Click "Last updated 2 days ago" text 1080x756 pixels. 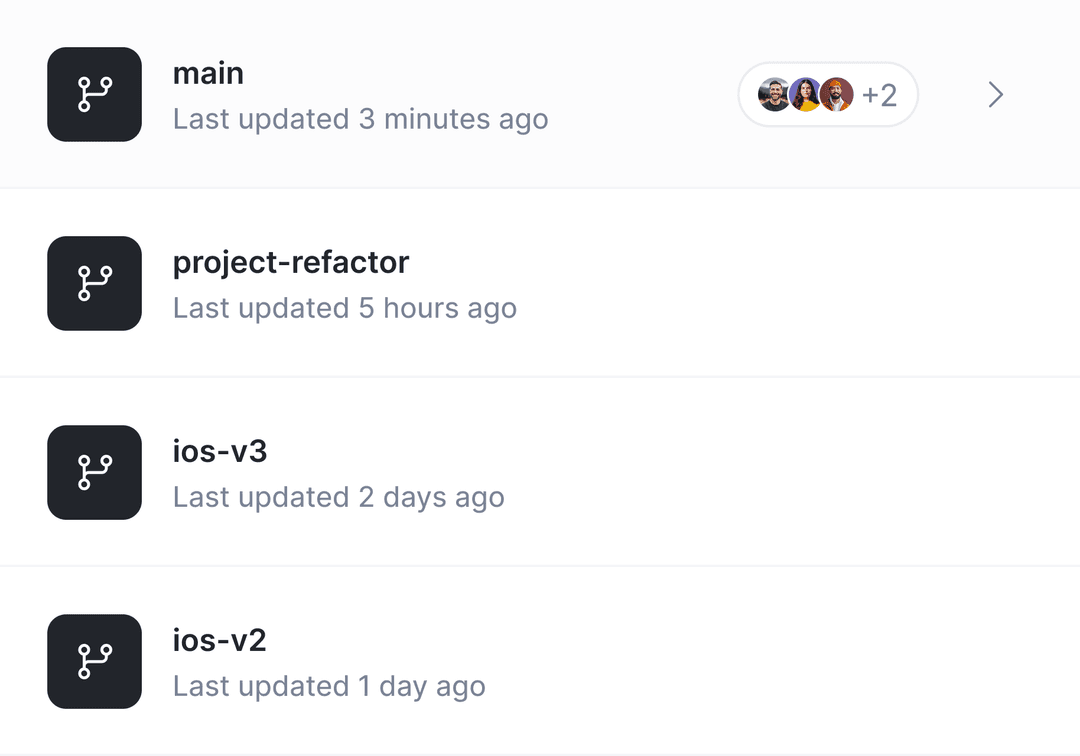coord(338,497)
